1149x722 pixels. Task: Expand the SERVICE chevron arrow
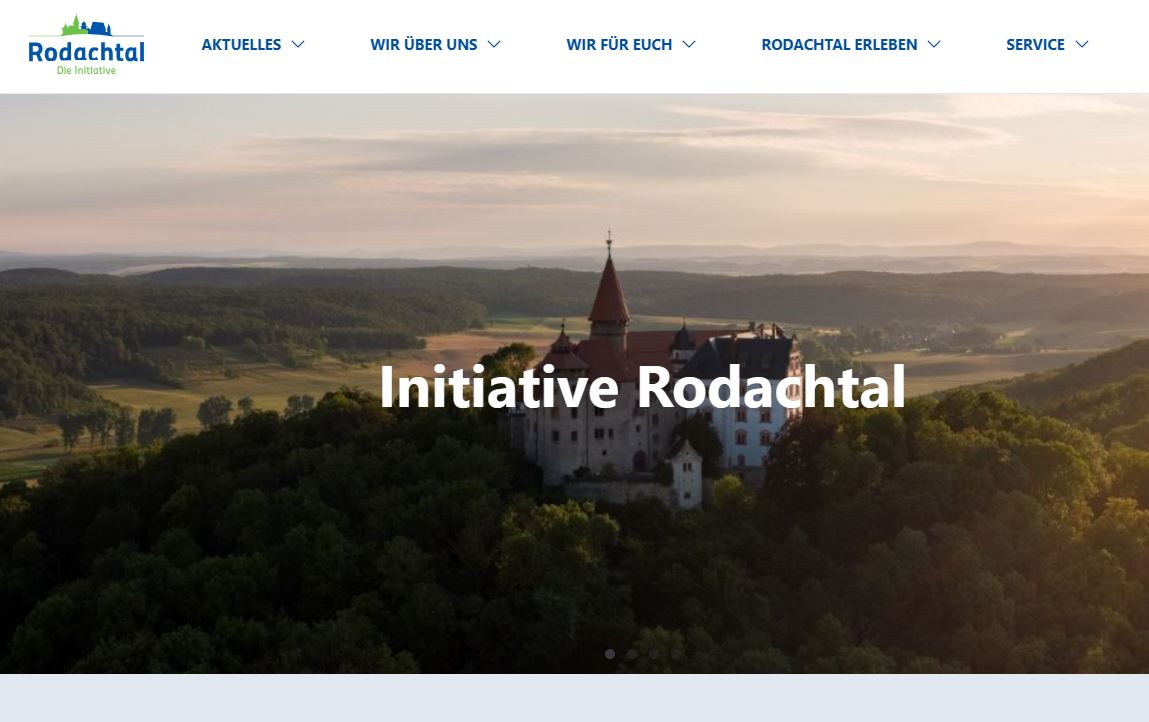tap(1082, 45)
